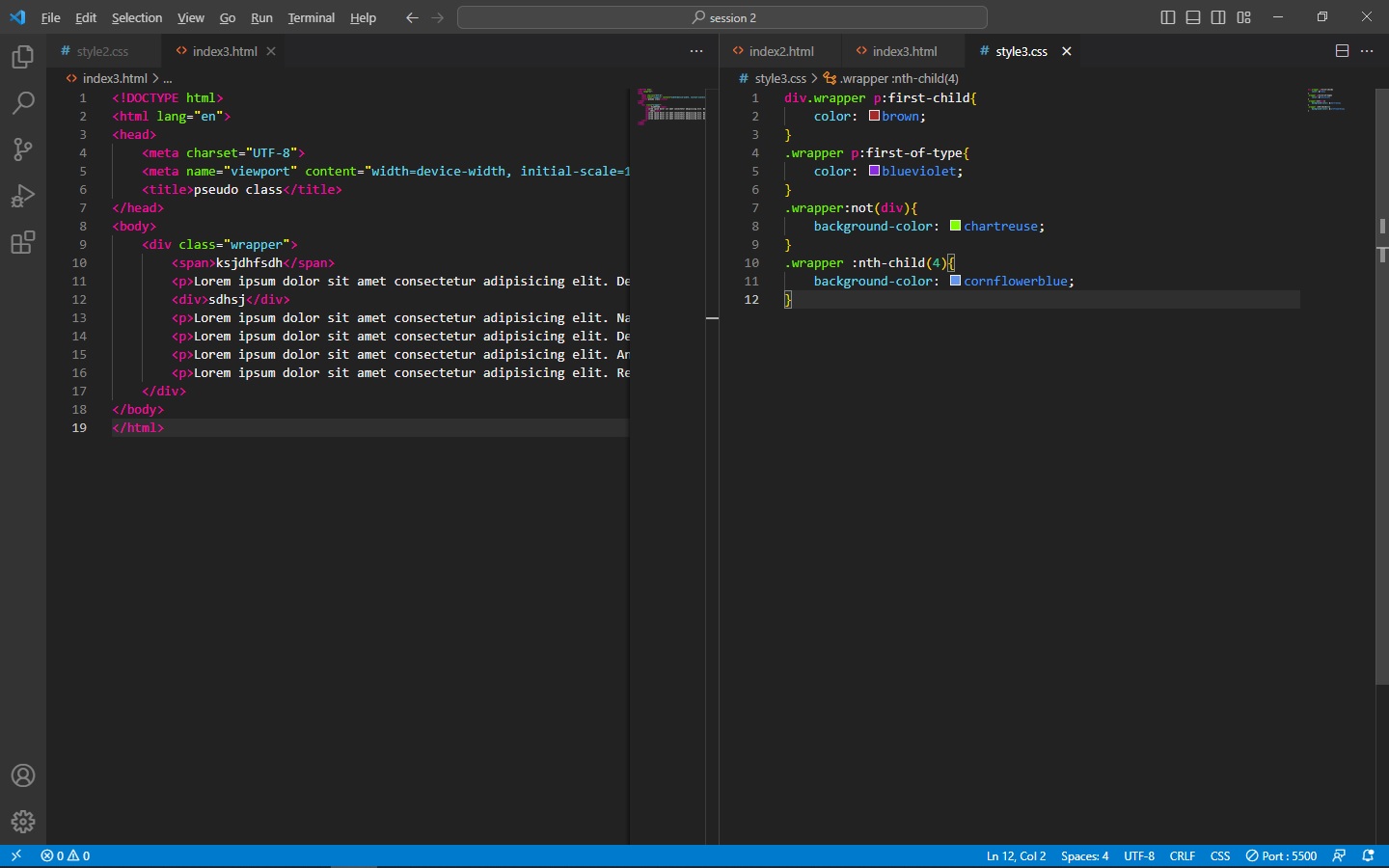
Task: Open the chartreuse color swatch
Action: (955, 226)
